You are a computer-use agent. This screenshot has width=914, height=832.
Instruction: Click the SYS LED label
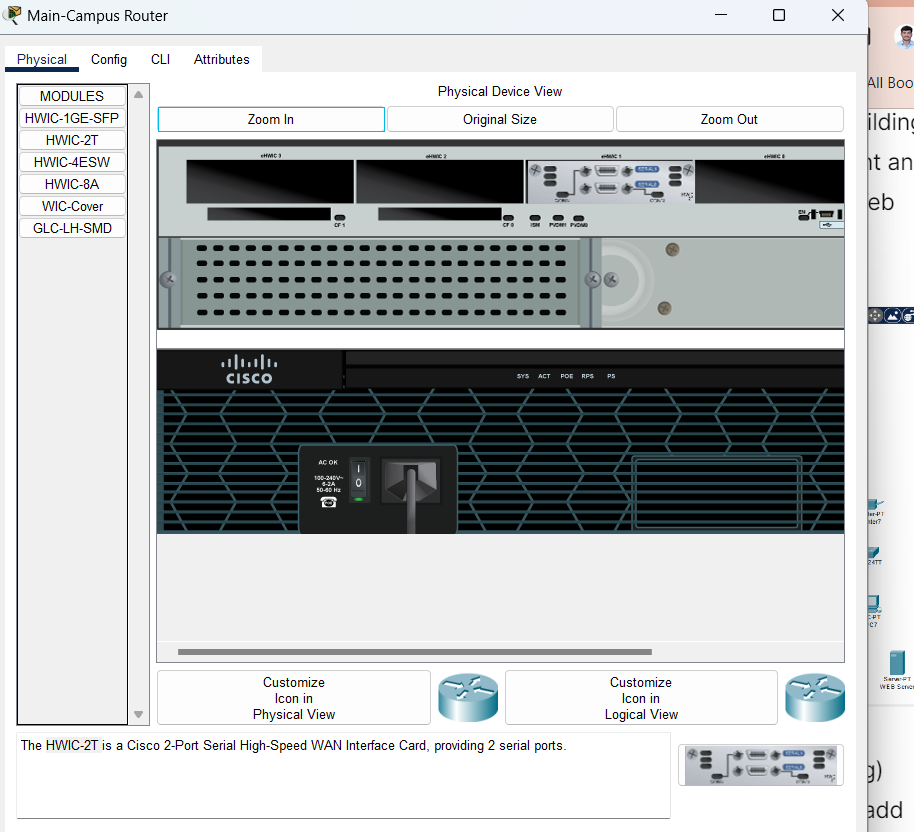[523, 376]
